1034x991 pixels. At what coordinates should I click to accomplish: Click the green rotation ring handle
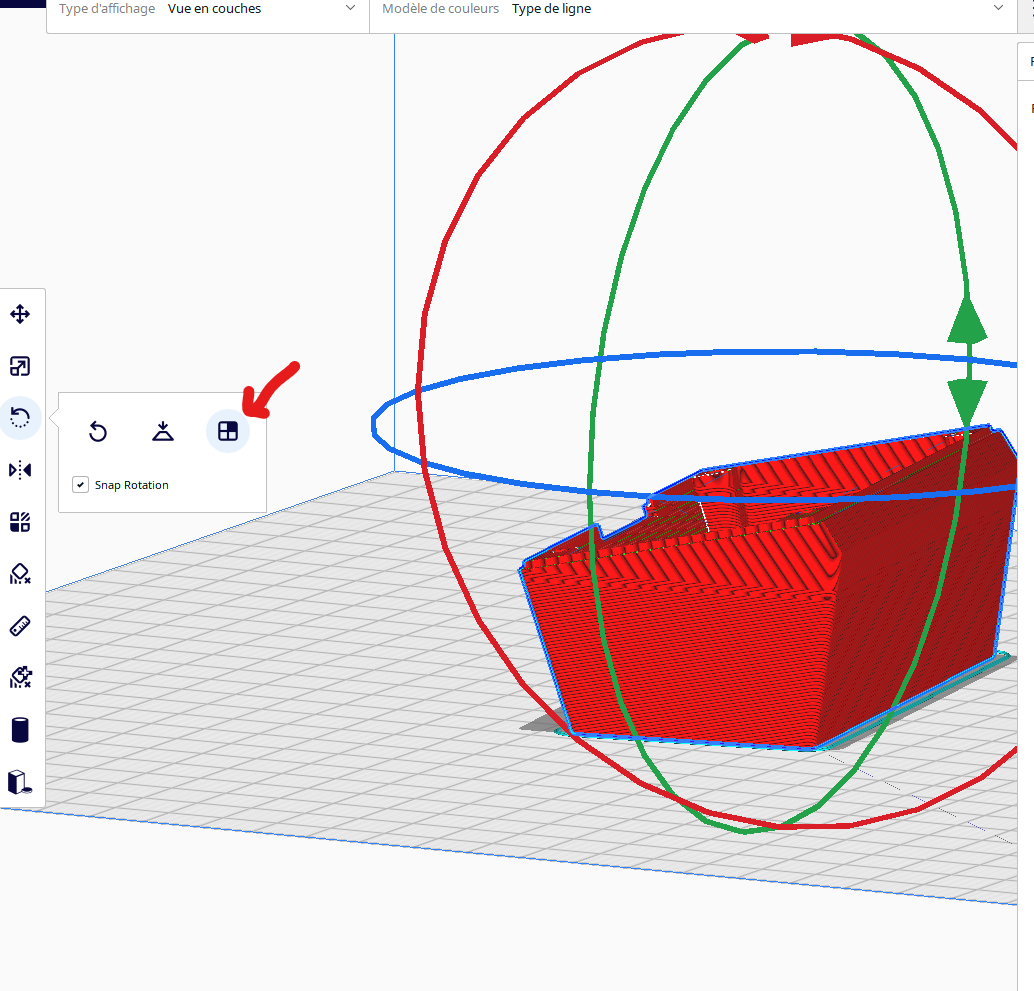coord(967,361)
